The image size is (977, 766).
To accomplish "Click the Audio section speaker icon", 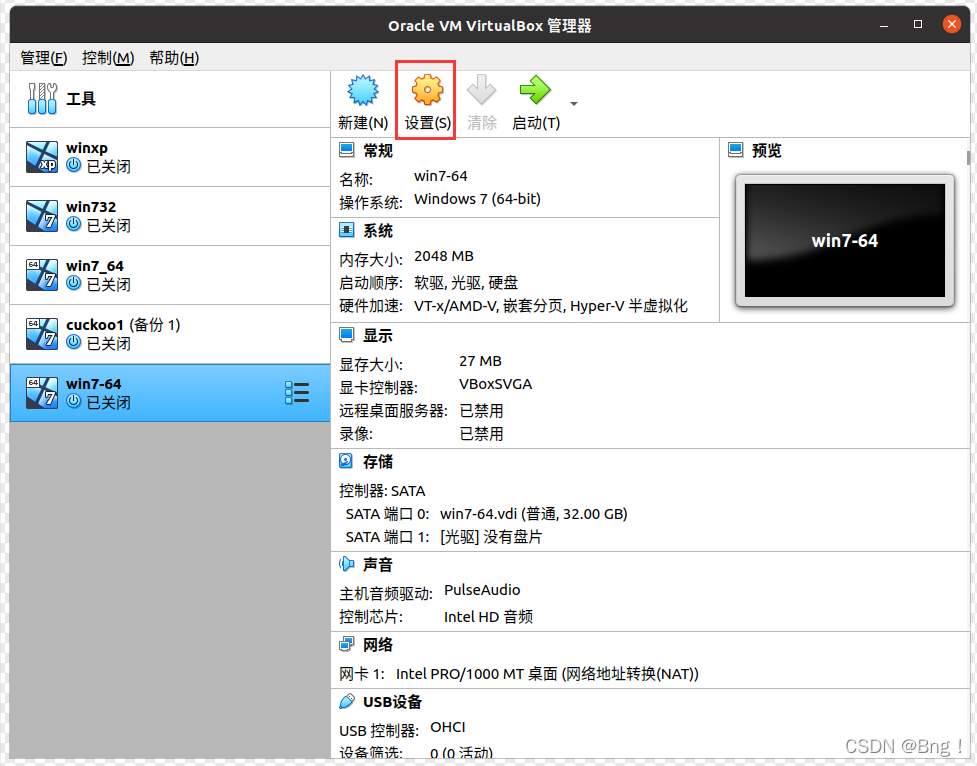I will [346, 564].
